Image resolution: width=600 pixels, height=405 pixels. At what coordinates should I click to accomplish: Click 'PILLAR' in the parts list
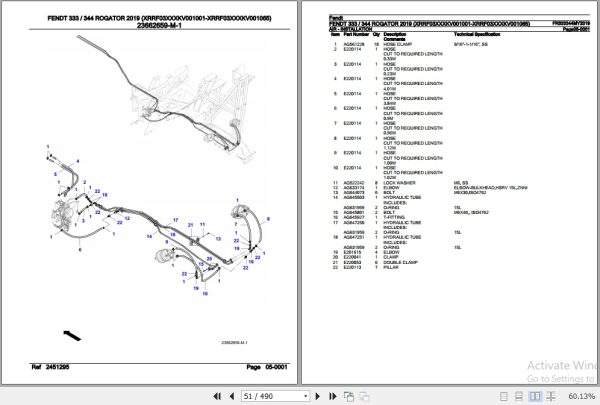391,268
